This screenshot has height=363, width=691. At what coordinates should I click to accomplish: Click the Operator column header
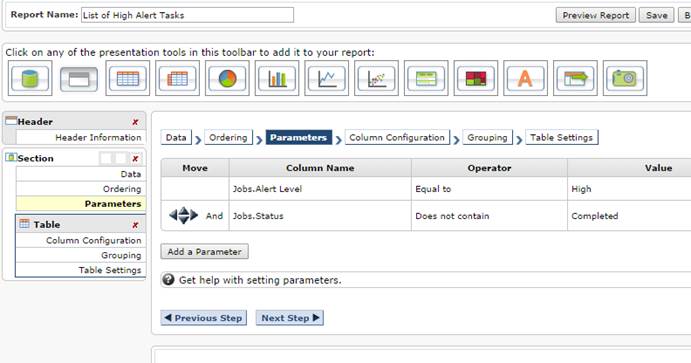pyautogui.click(x=490, y=168)
